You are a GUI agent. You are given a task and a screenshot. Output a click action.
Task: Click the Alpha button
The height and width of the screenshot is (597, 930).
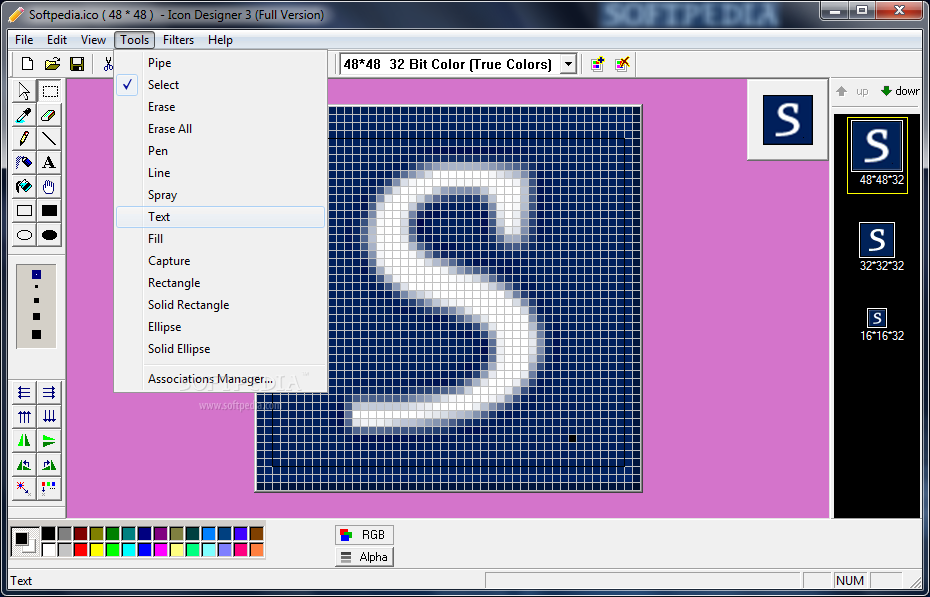pyautogui.click(x=364, y=557)
